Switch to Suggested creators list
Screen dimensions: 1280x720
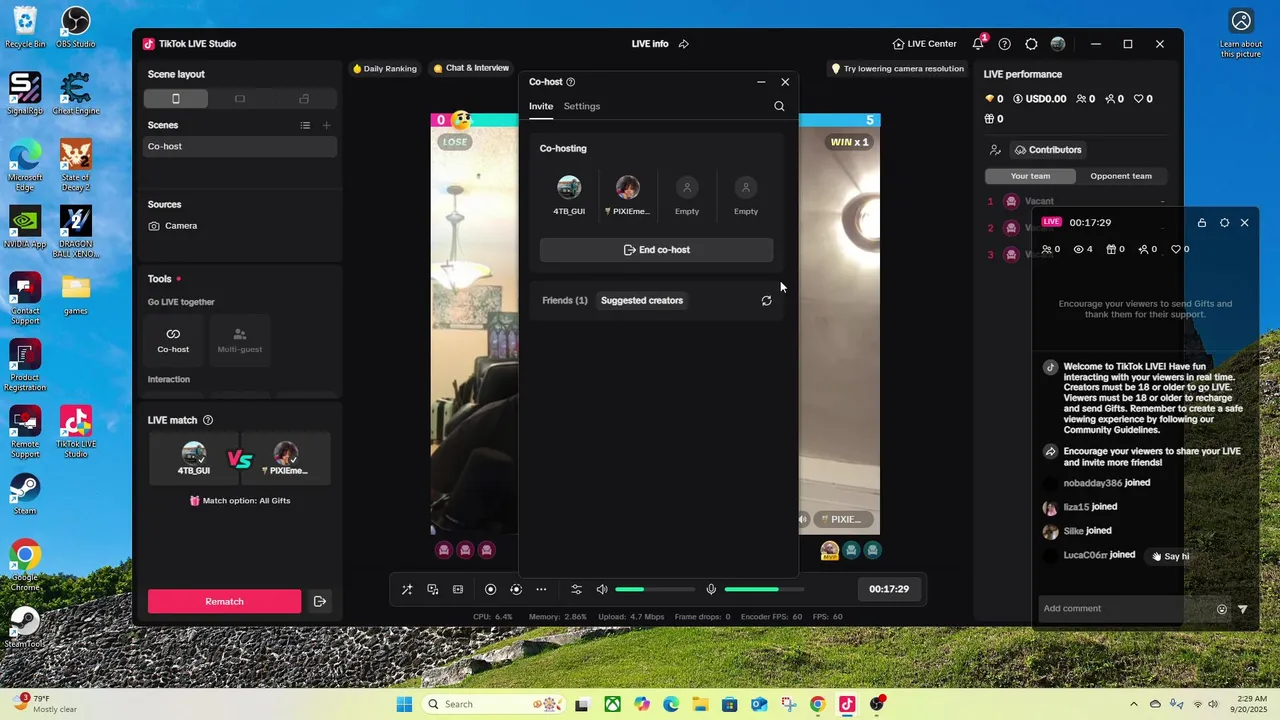tap(642, 300)
